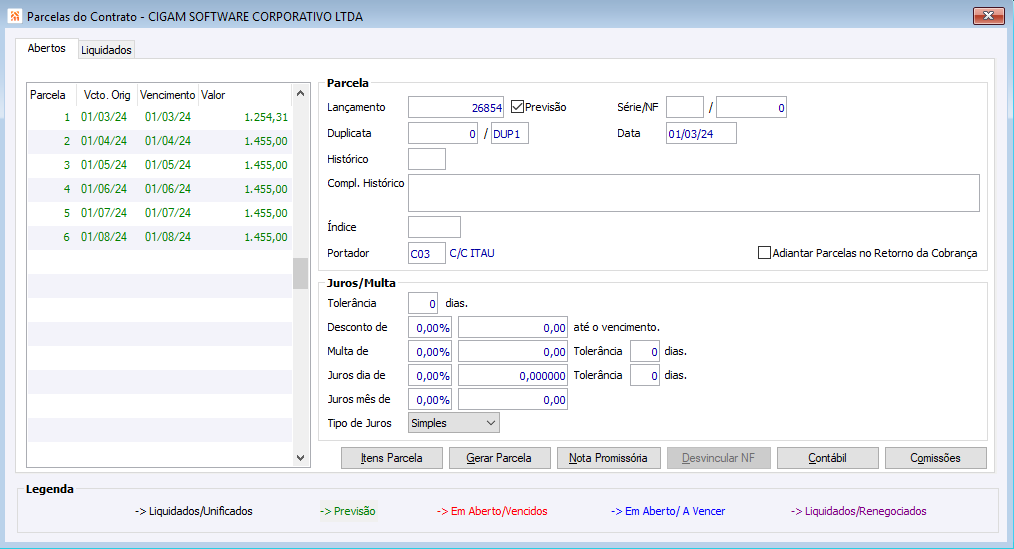Click the Multa de percentage field

pos(430,352)
